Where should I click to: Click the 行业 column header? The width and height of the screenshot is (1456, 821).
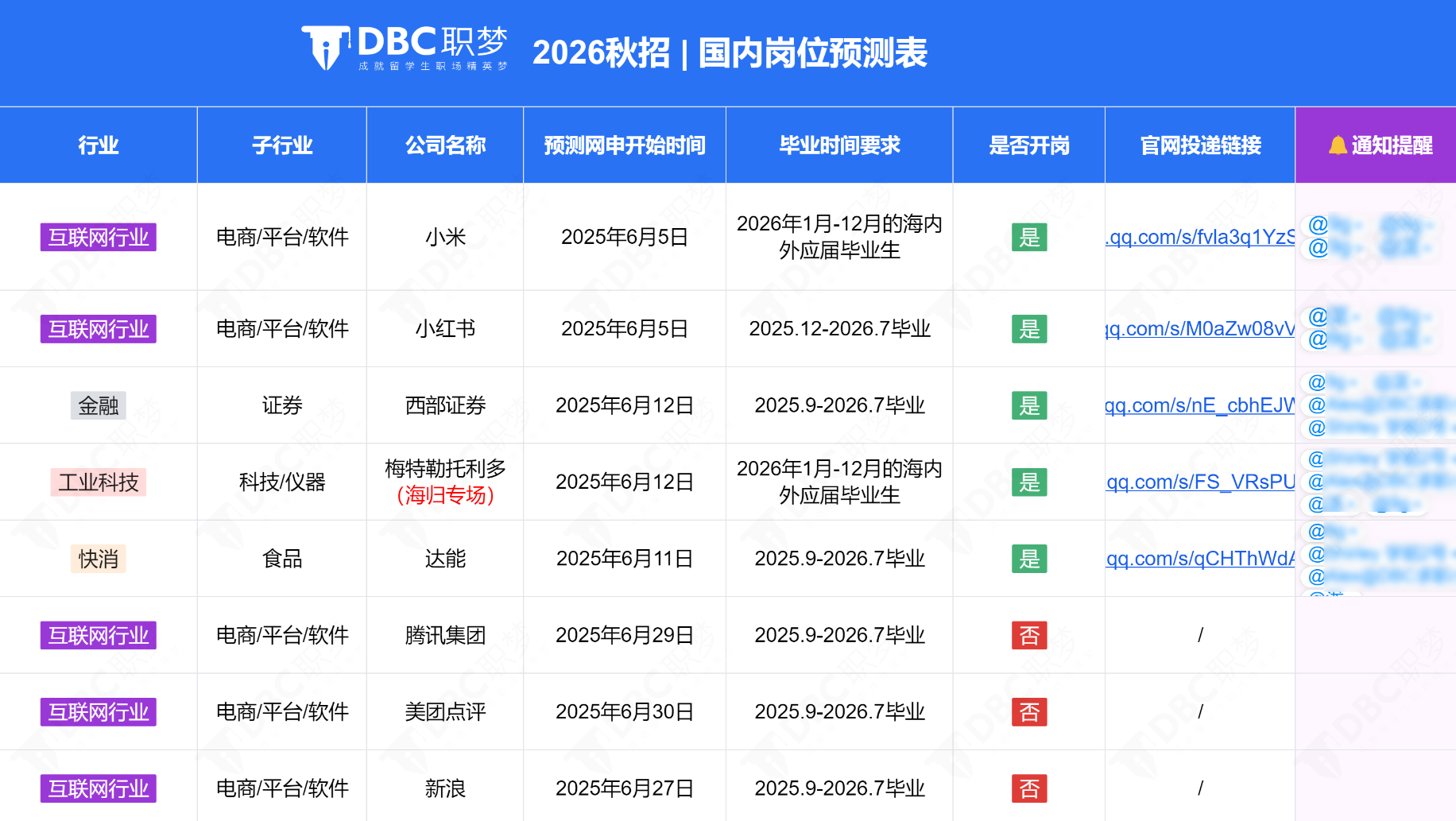(99, 145)
